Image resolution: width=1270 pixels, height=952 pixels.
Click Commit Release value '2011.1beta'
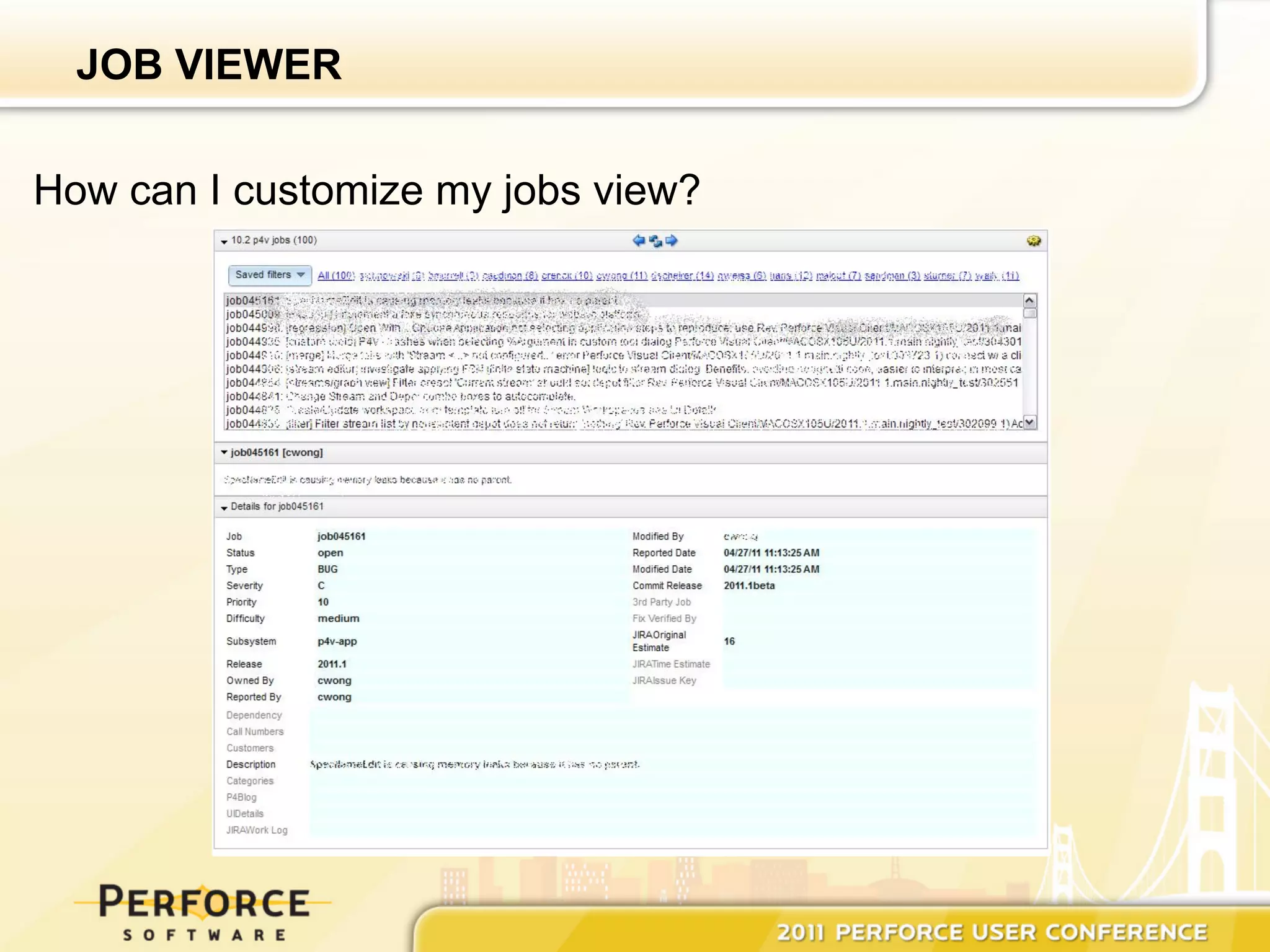(x=749, y=586)
